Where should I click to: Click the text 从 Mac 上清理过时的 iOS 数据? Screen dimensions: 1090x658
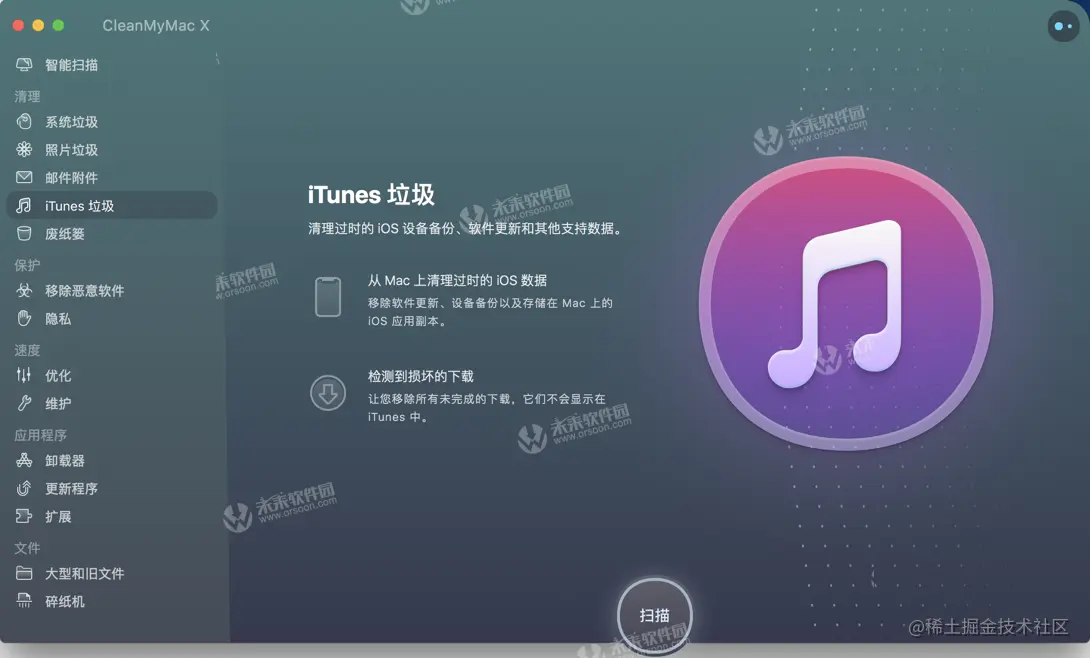point(457,280)
